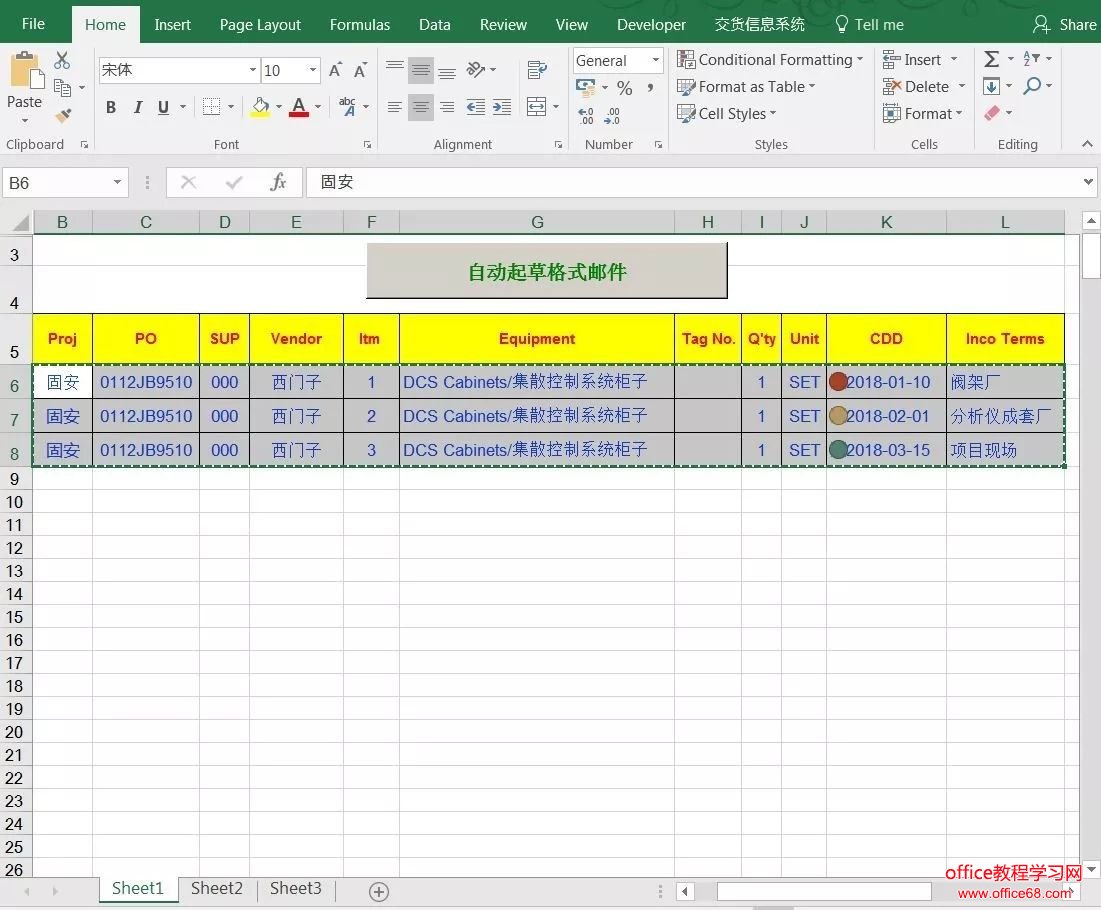Open the Page Layout ribbon tab
The image size is (1101, 910).
coord(260,24)
